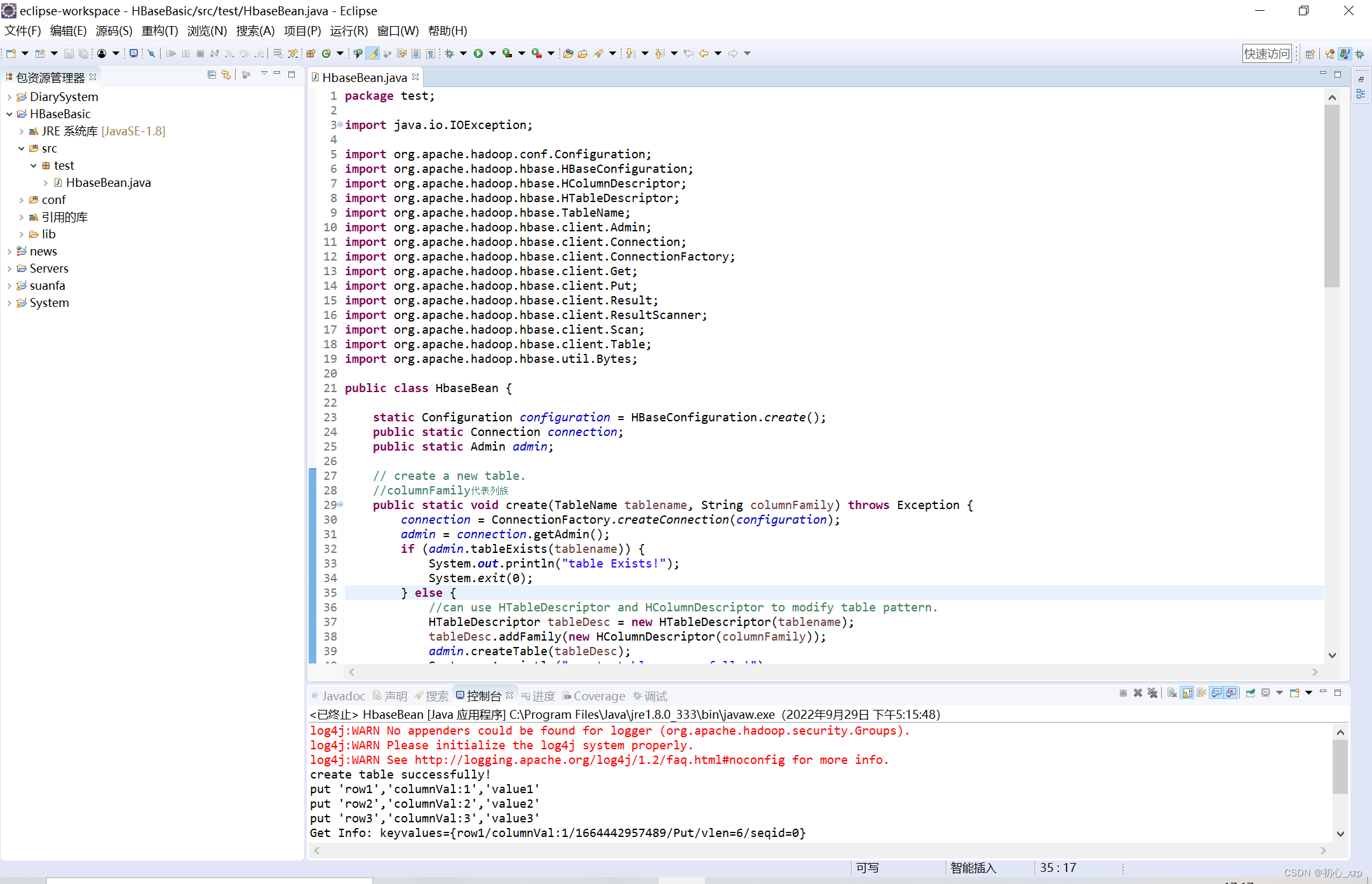Expand the lib folder
1372x884 pixels.
[21, 234]
